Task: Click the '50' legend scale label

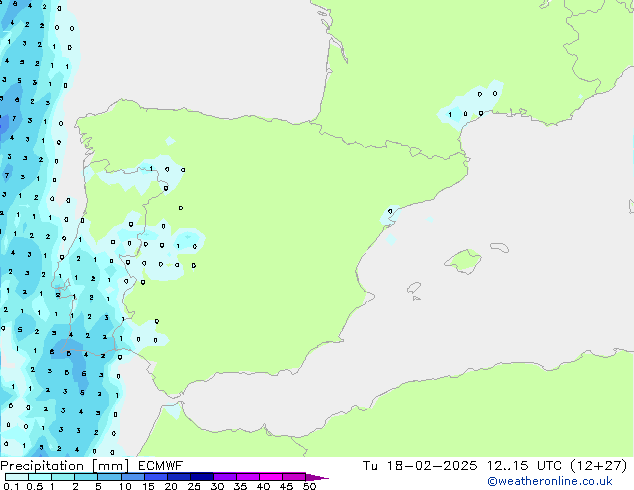Action: coord(309,486)
